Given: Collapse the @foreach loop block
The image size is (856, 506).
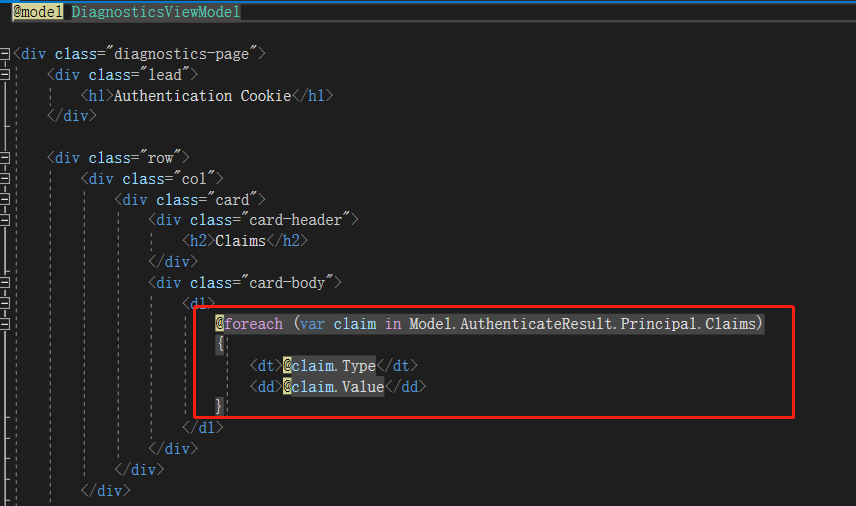Looking at the screenshot, I should click(5, 324).
